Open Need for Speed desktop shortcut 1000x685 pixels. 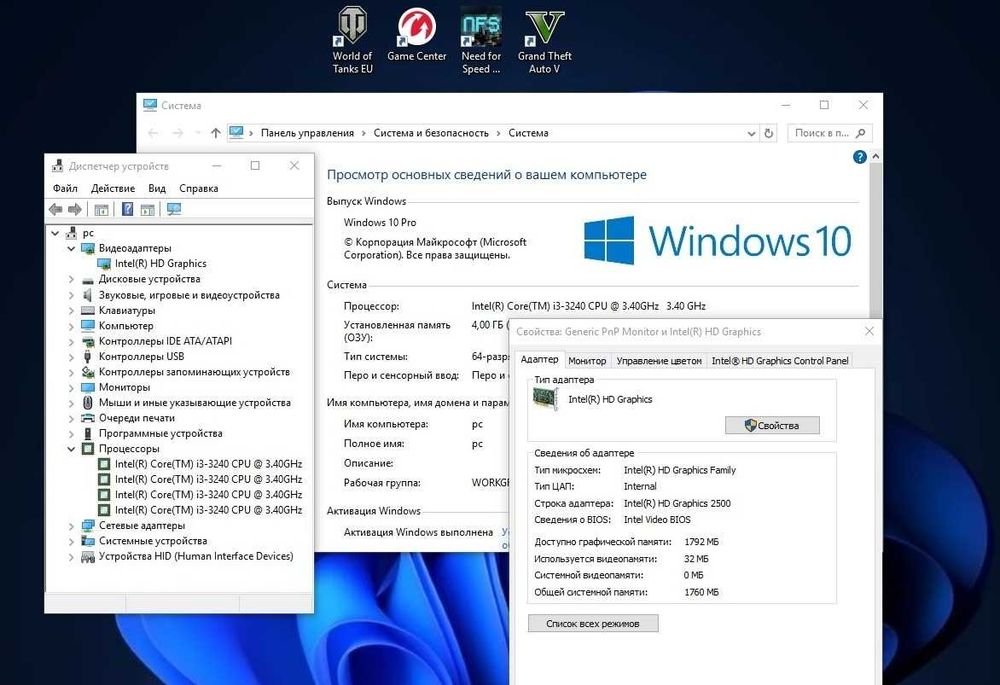coord(481,41)
